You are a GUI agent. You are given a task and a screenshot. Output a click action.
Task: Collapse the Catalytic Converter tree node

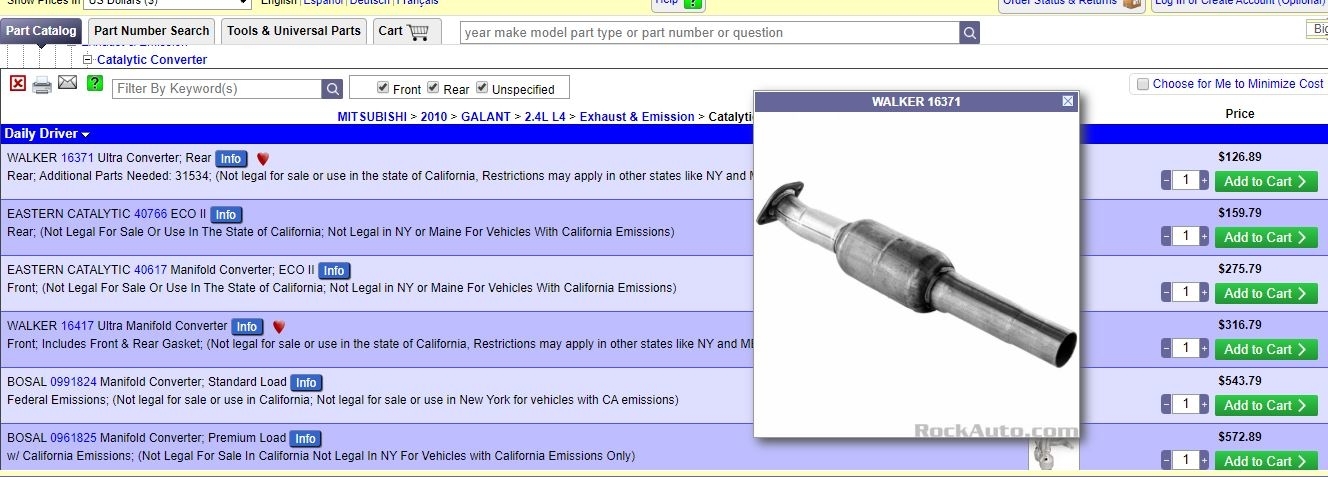pos(88,60)
